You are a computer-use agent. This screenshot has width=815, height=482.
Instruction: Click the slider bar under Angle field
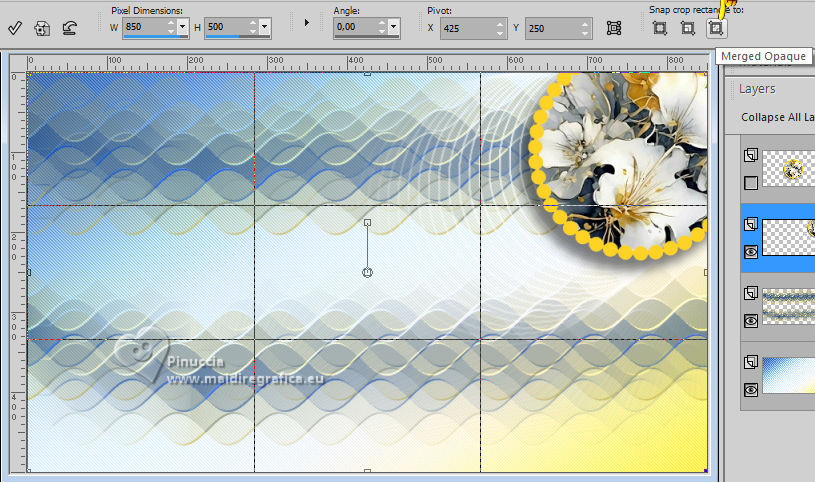[x=367, y=37]
